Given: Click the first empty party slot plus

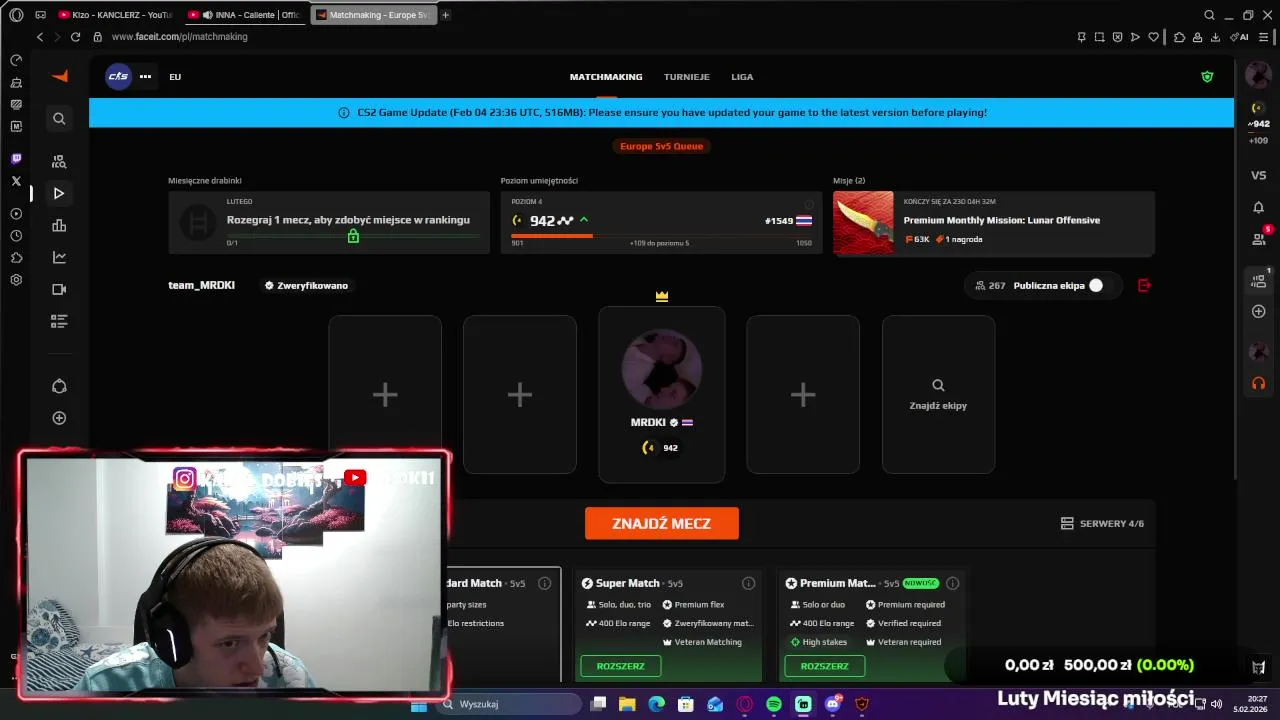Looking at the screenshot, I should 385,395.
